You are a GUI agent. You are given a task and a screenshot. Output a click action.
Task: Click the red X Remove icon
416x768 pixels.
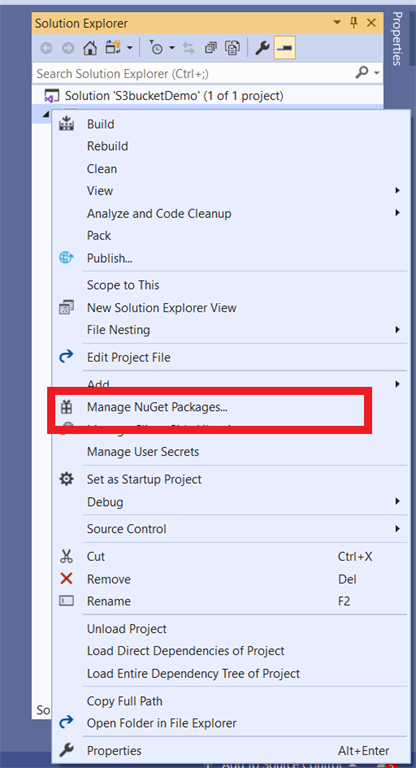coord(66,579)
